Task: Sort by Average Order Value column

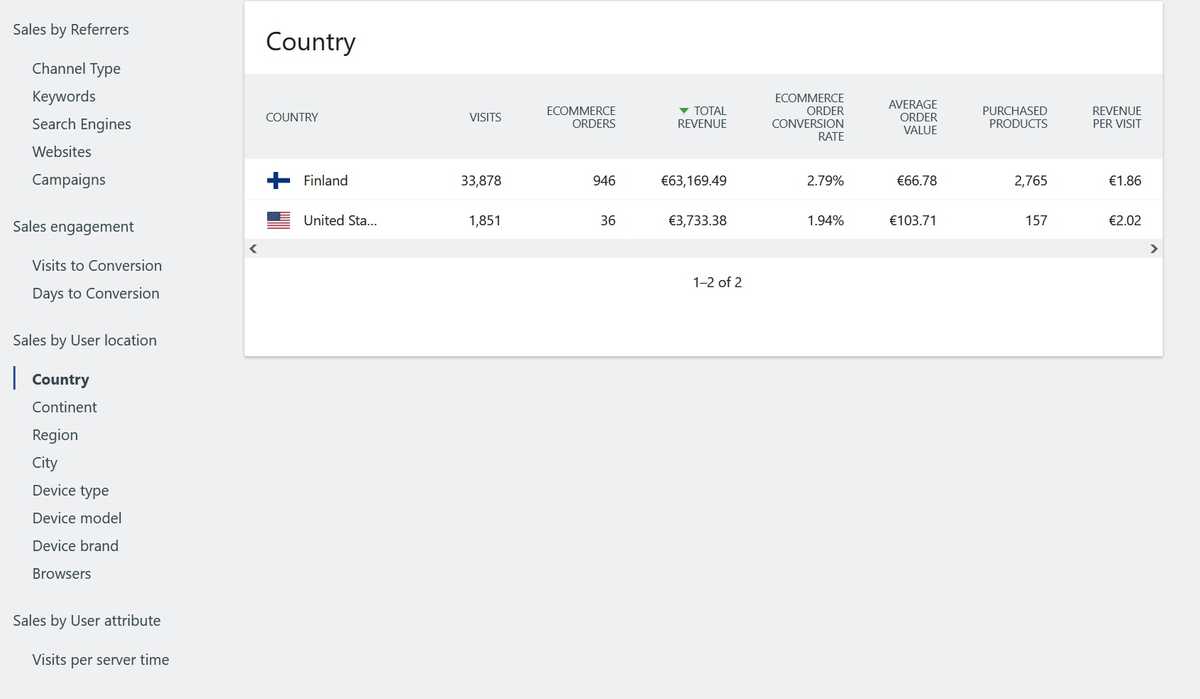Action: point(913,117)
